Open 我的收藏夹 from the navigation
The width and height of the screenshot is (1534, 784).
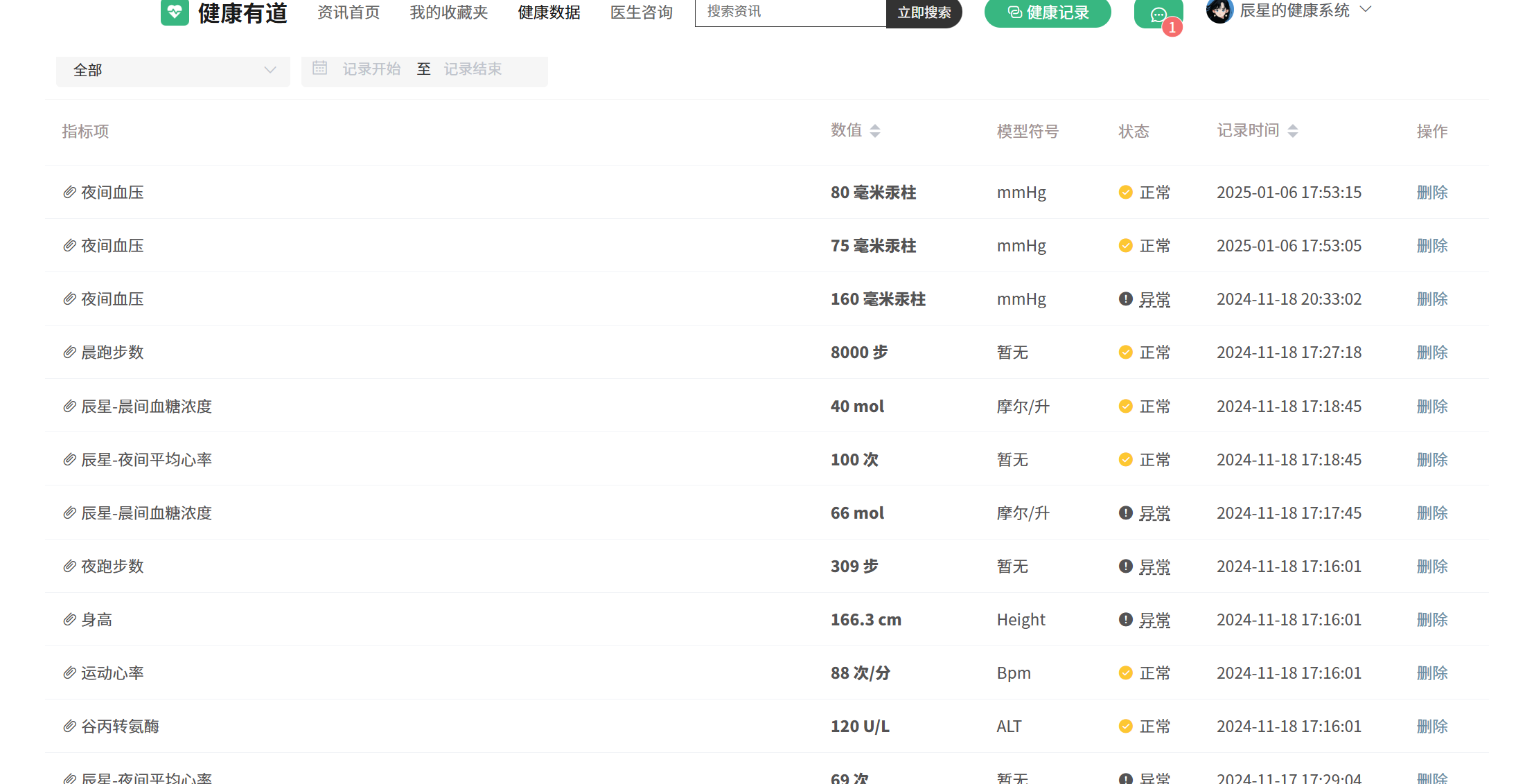click(x=448, y=12)
